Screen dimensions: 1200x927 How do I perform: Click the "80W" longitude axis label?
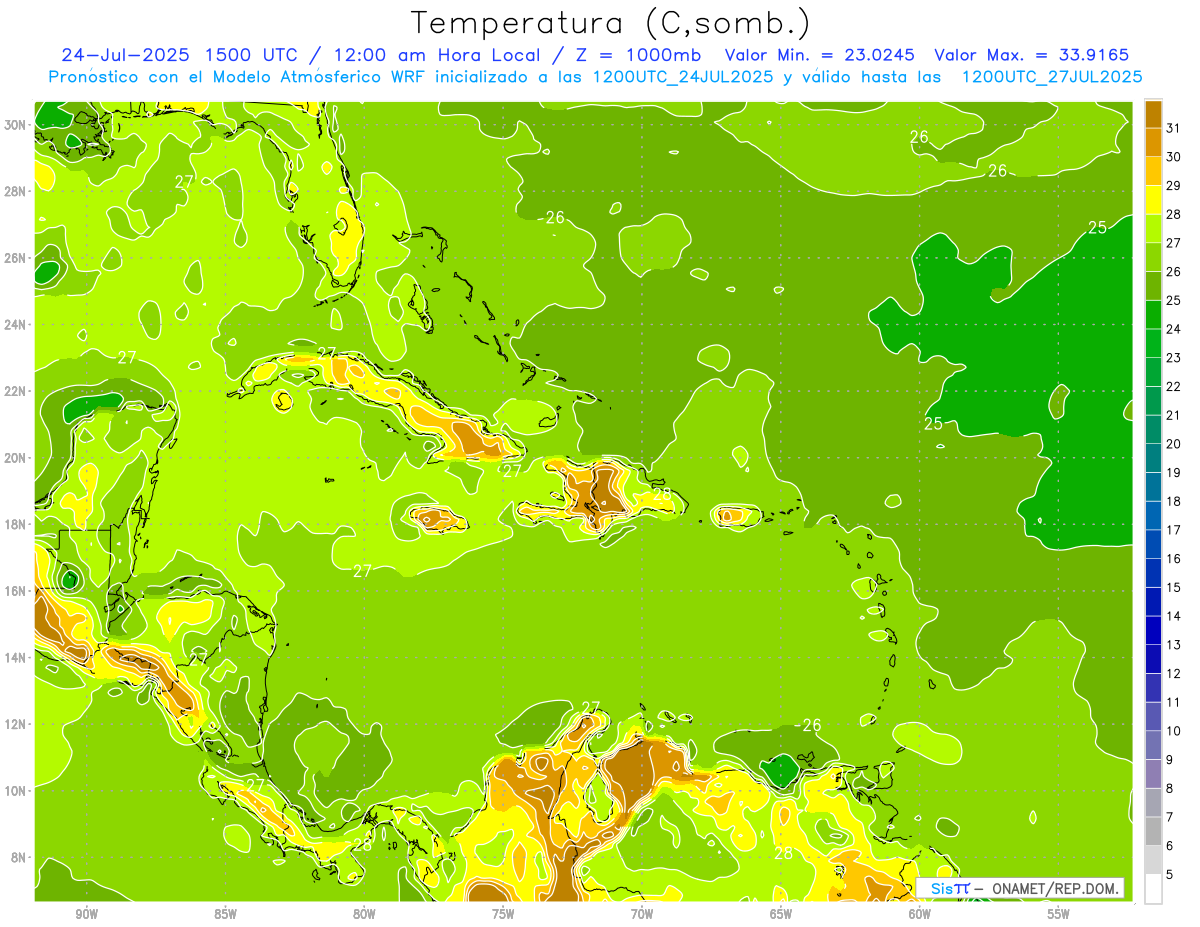click(x=364, y=914)
